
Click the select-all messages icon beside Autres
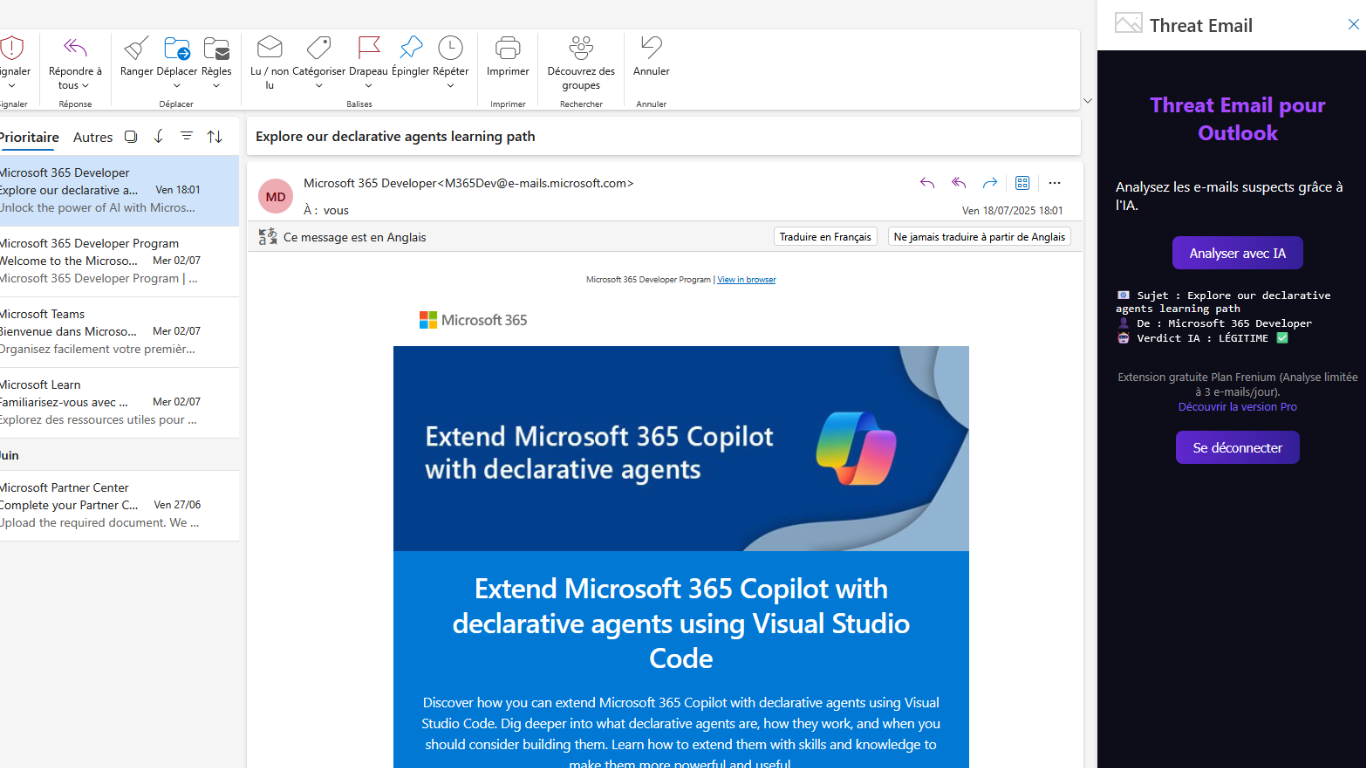click(131, 137)
